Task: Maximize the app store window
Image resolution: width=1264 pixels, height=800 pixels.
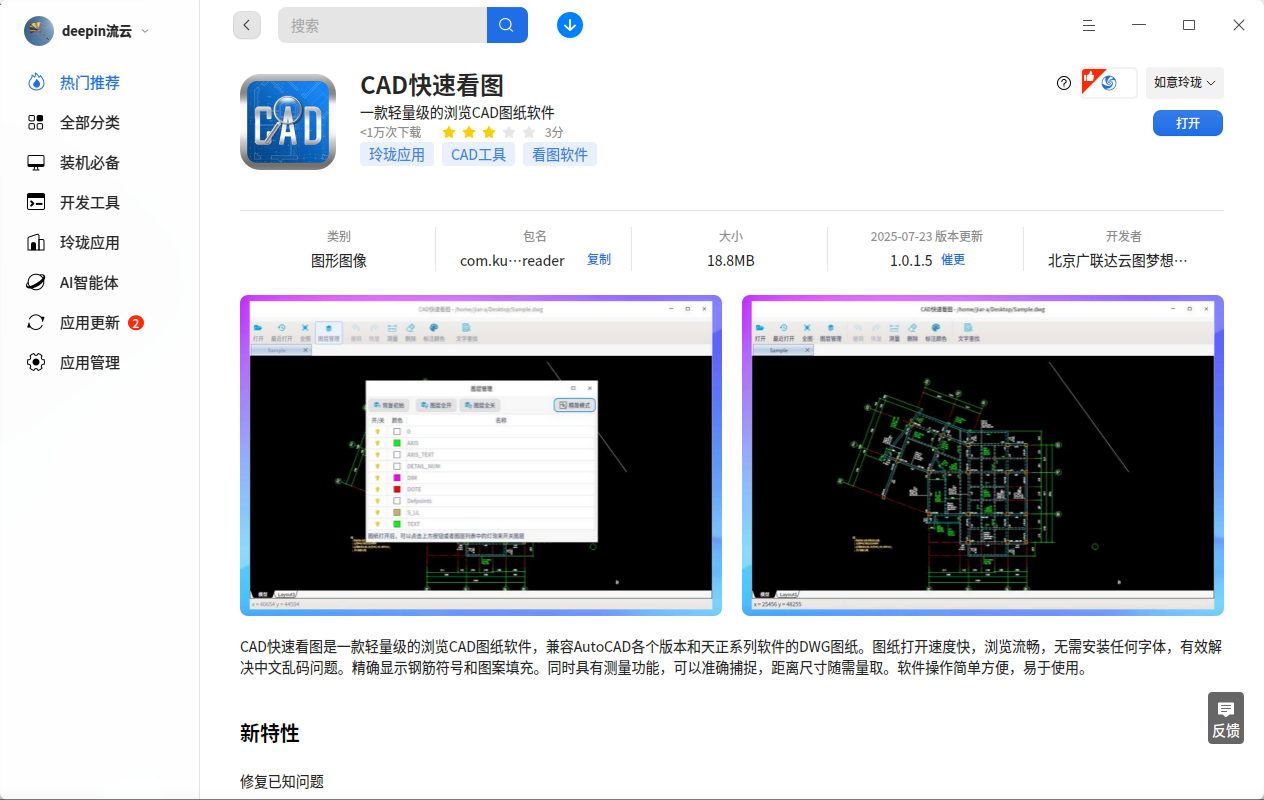Action: 1189,25
